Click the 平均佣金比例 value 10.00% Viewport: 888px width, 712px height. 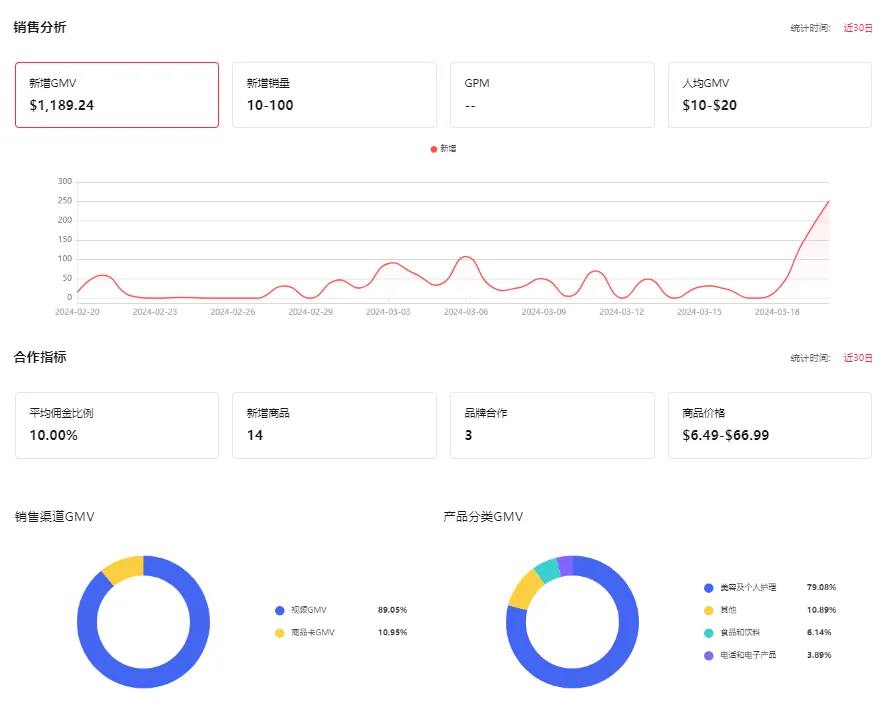[x=54, y=436]
